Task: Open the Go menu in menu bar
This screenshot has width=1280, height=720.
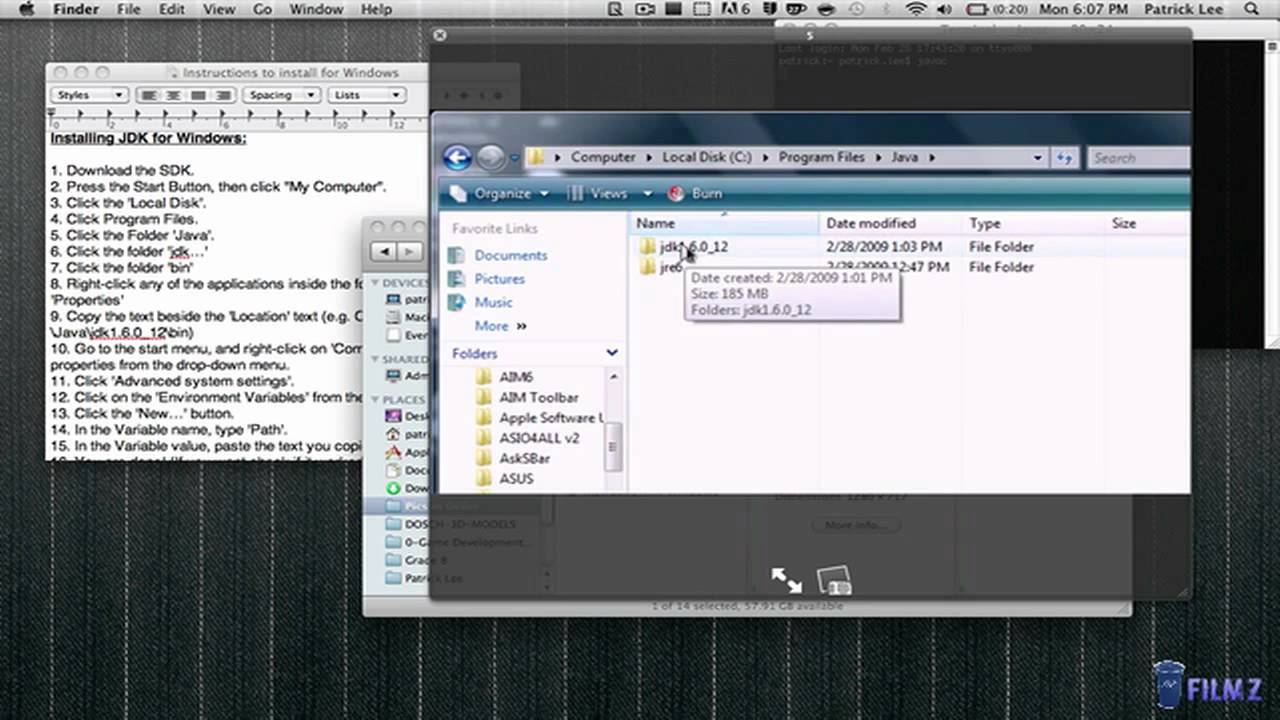Action: point(262,9)
